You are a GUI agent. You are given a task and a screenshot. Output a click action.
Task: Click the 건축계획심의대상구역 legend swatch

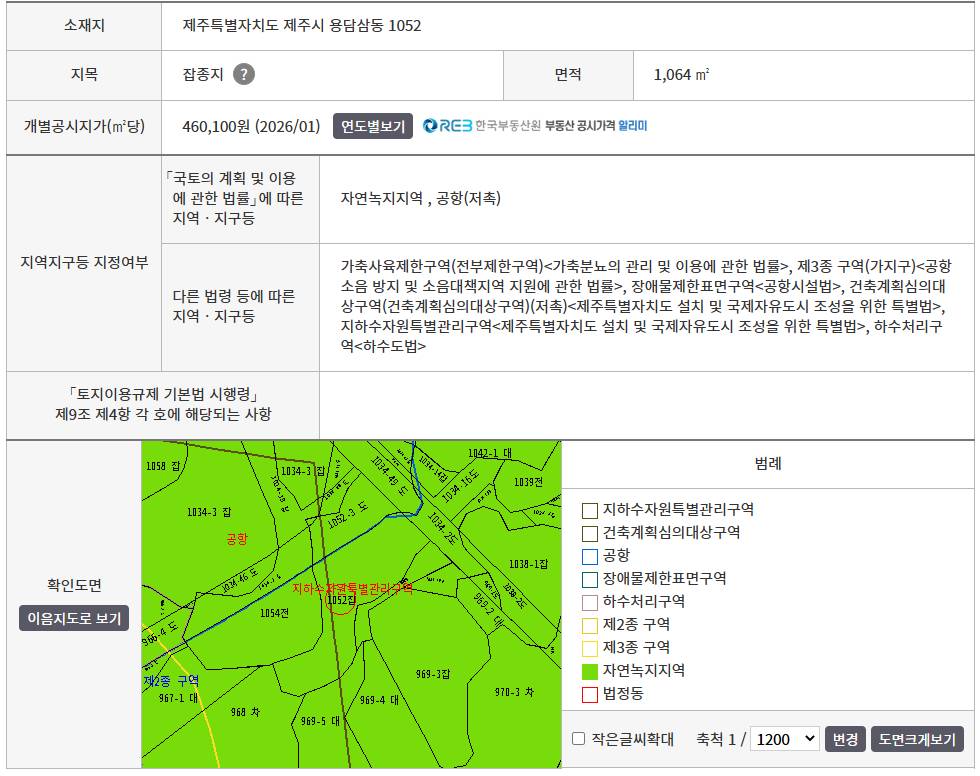point(590,534)
